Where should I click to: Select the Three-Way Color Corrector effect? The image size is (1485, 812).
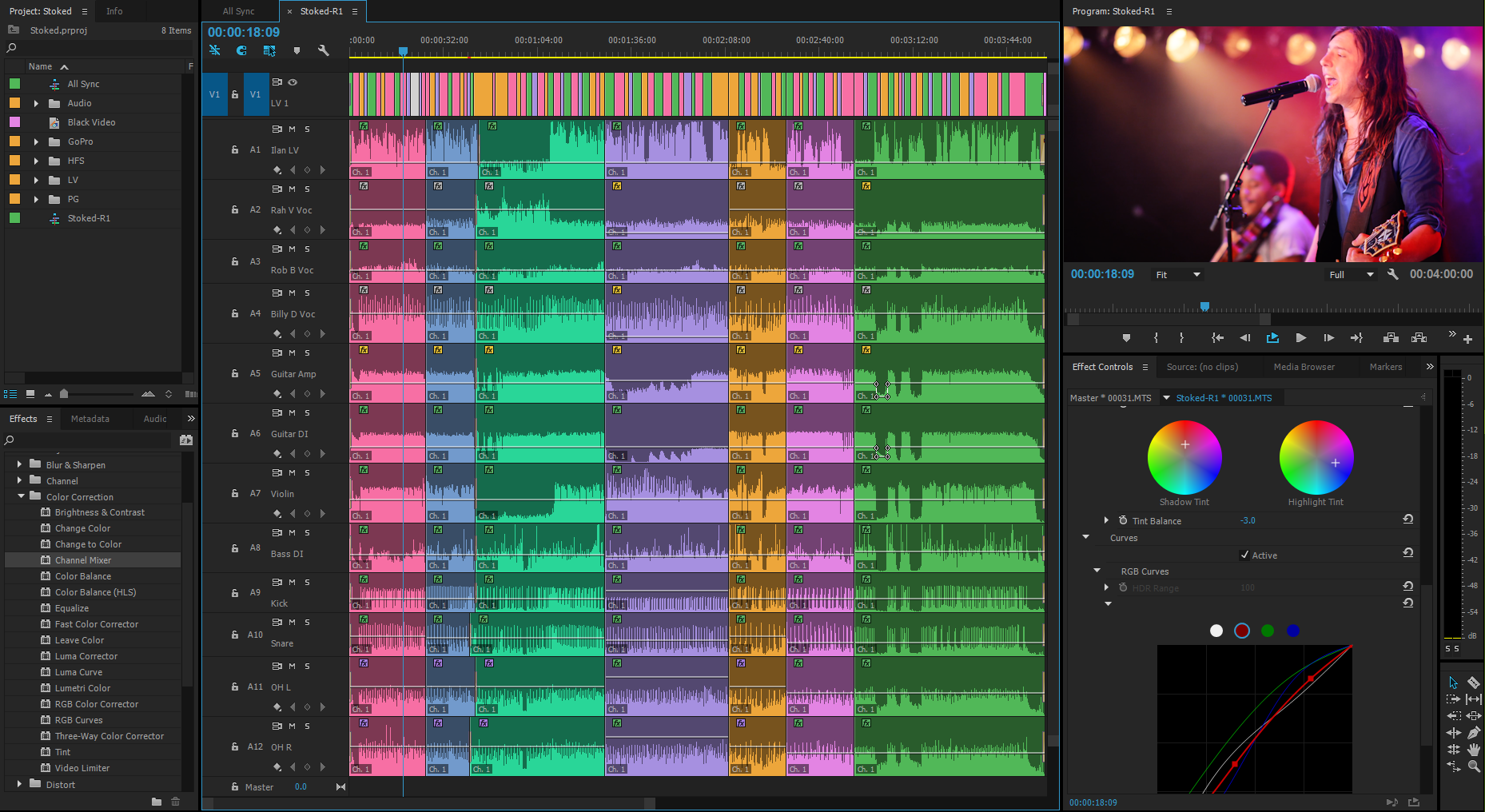point(109,736)
